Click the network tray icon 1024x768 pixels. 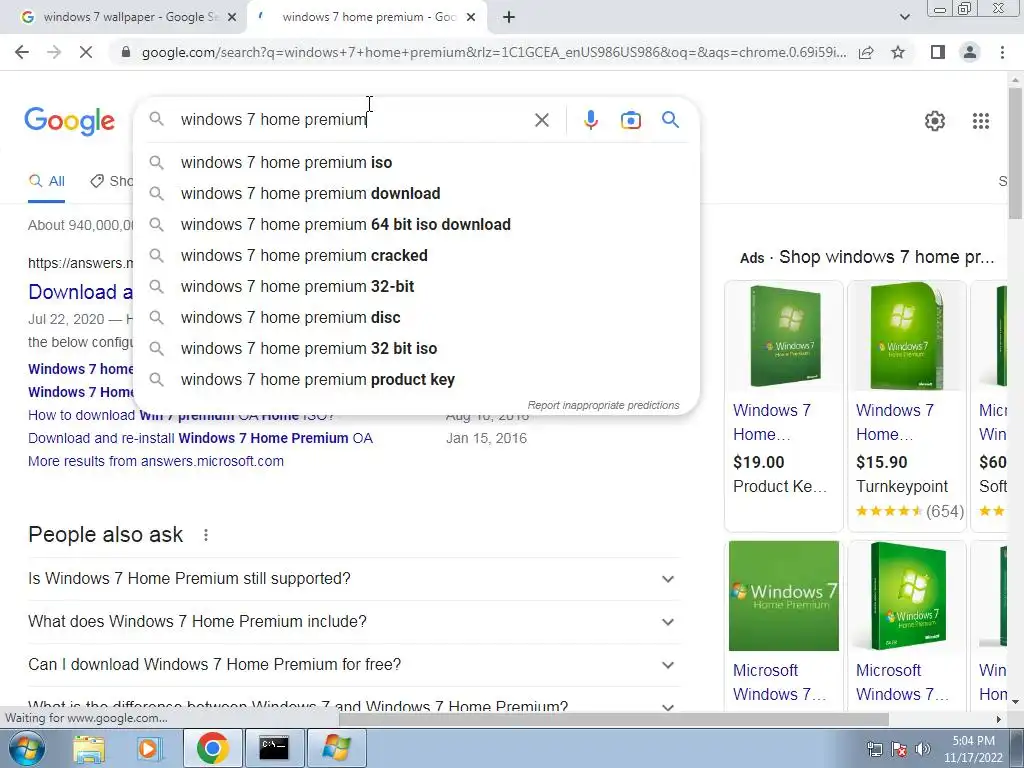(x=874, y=749)
